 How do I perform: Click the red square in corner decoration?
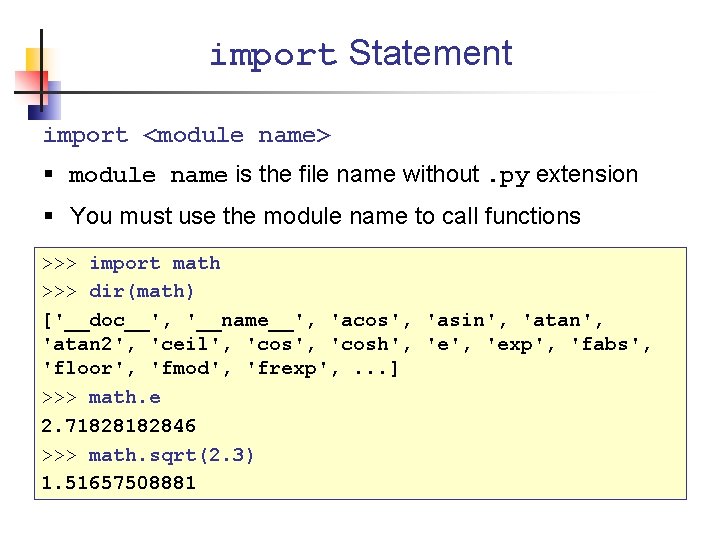point(31,86)
